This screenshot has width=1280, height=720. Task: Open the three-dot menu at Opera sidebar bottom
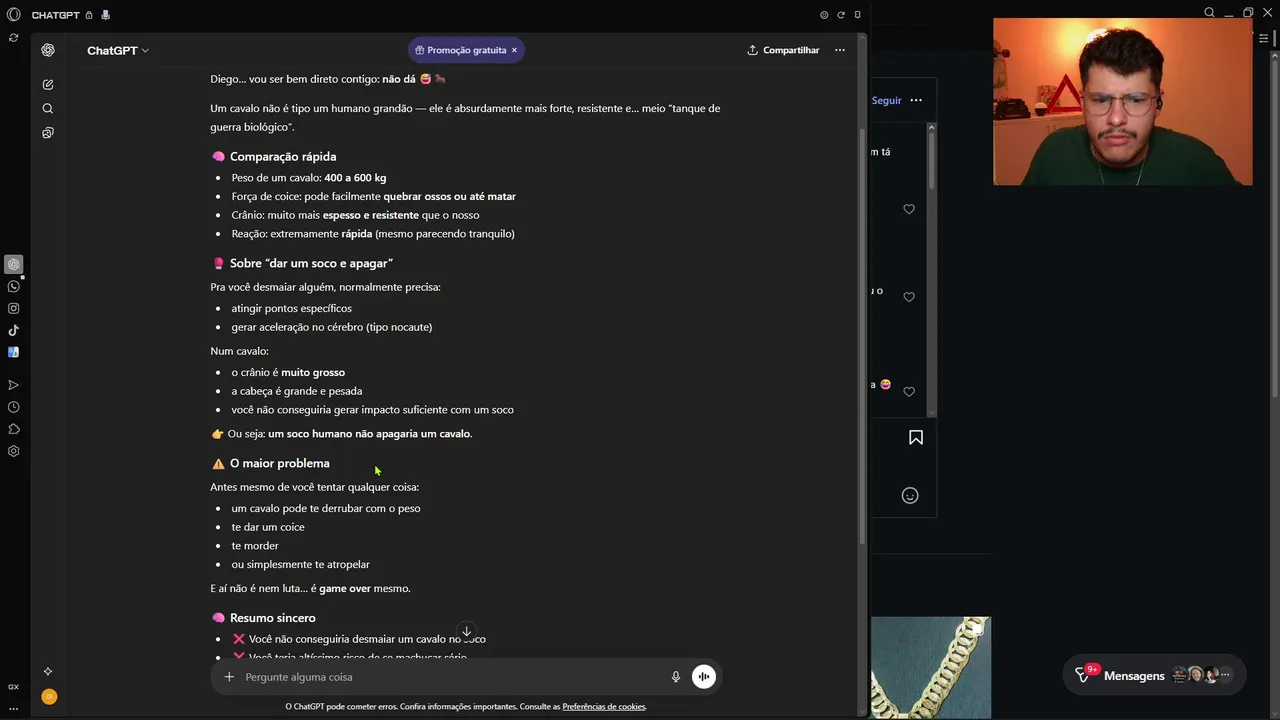coord(13,708)
